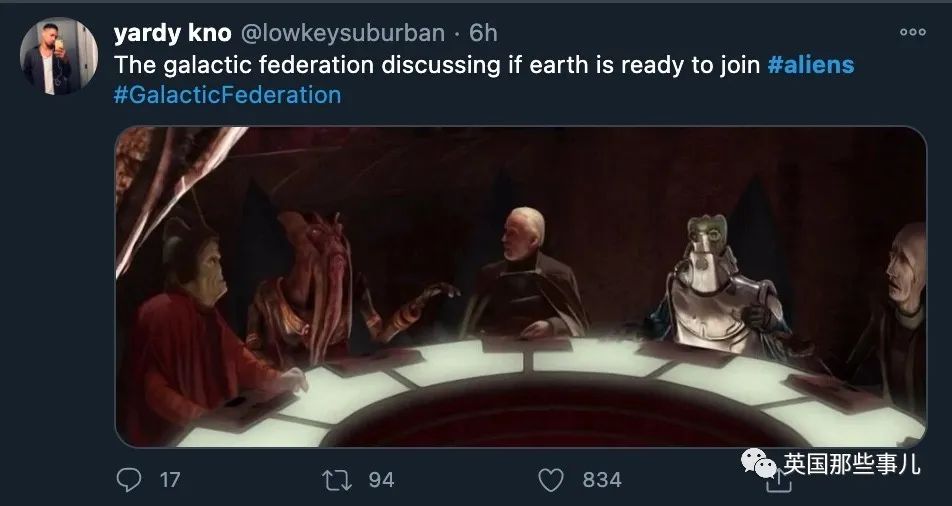Click the white-haired man in the image center
Screen dimensions: 952x506
[x=523, y=273]
